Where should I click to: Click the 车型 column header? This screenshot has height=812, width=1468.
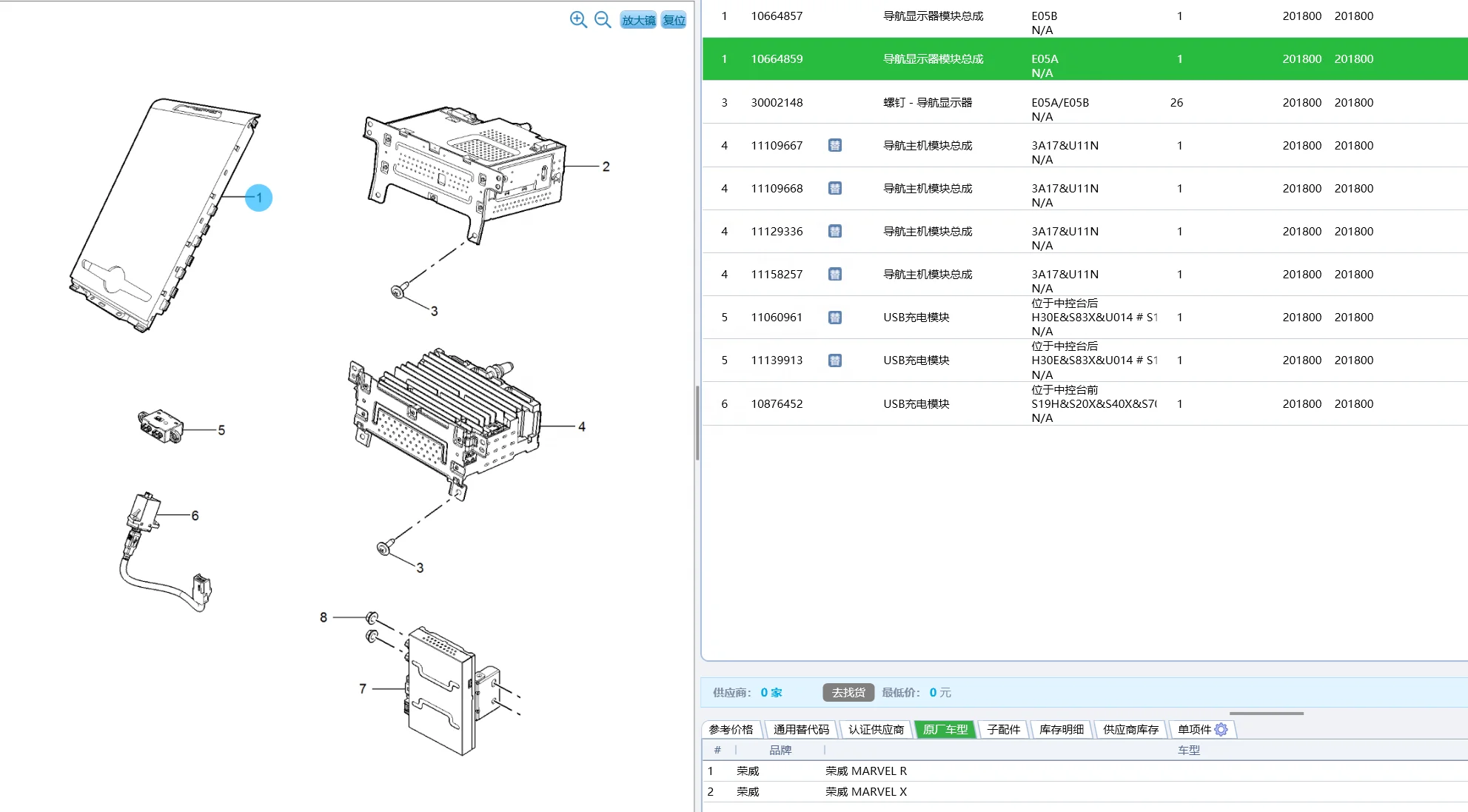click(x=1188, y=750)
